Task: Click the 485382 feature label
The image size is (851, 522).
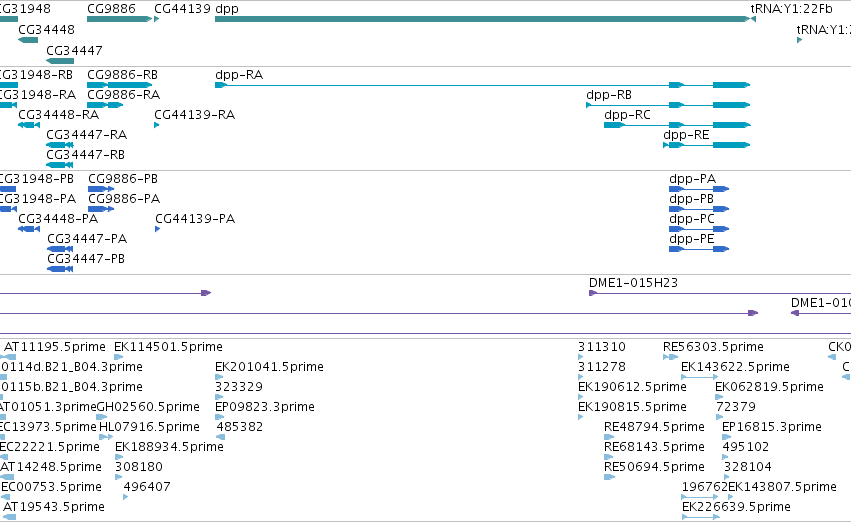Action: point(240,427)
